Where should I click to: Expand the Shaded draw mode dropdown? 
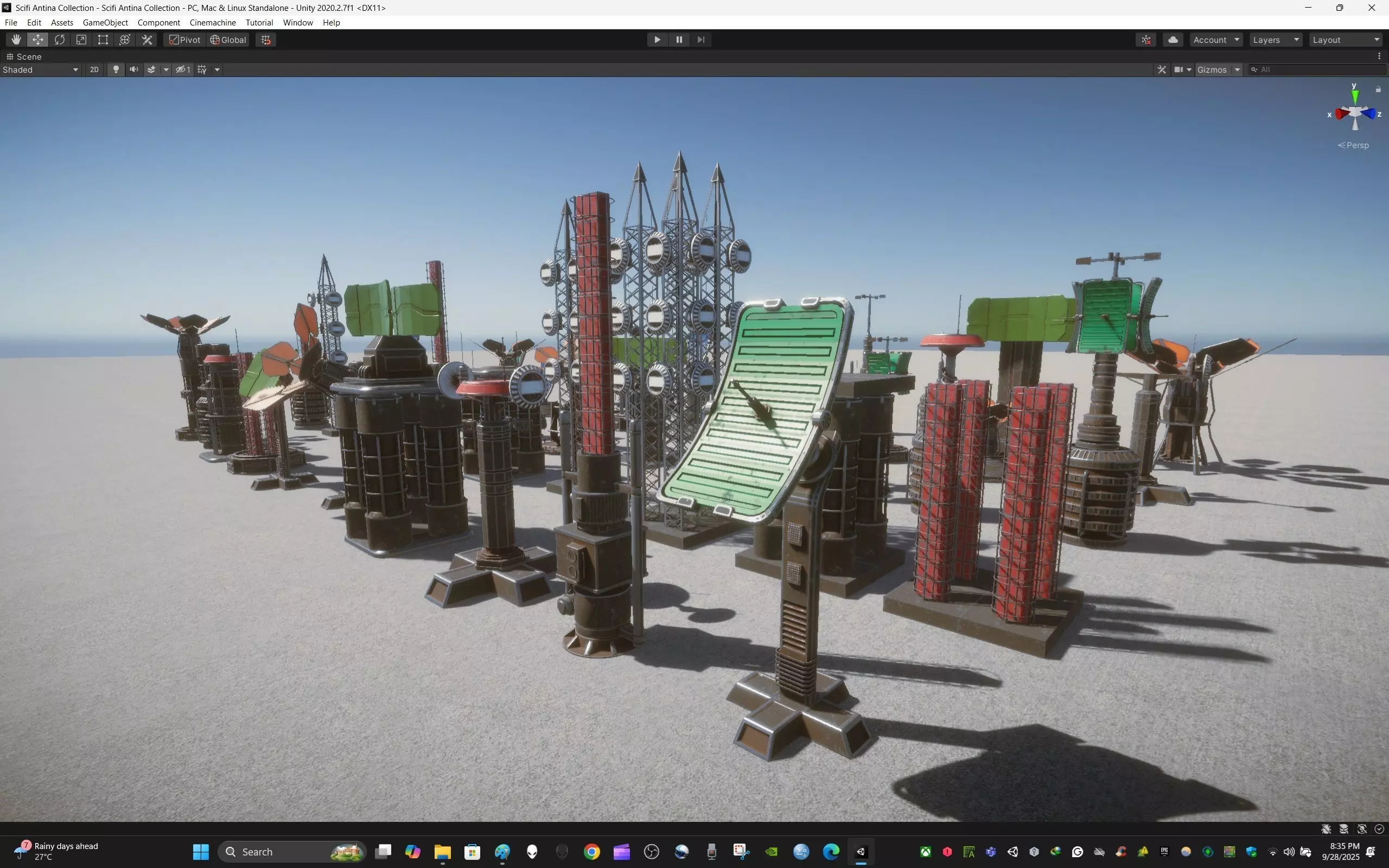(x=40, y=69)
